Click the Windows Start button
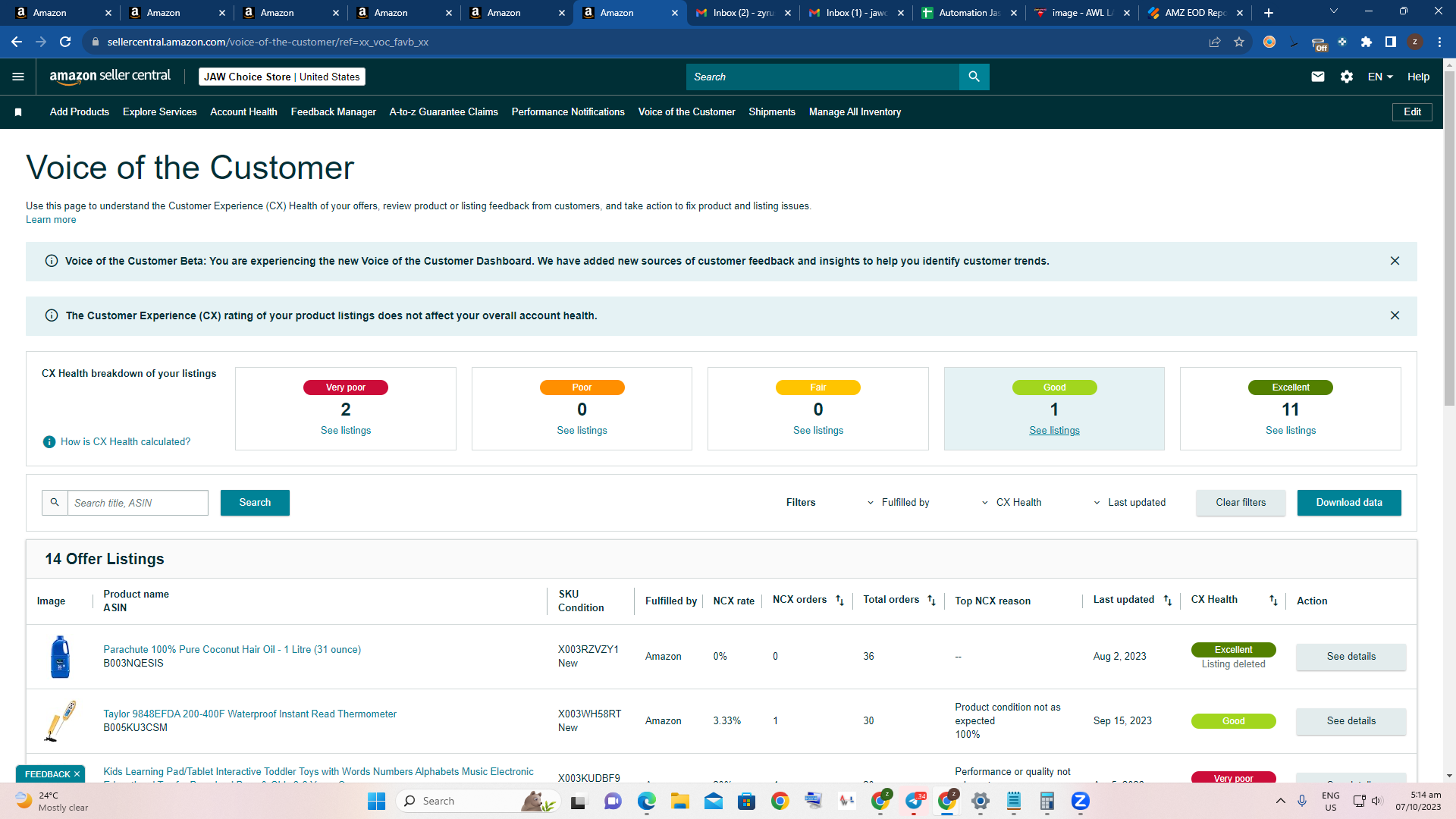 (x=376, y=801)
